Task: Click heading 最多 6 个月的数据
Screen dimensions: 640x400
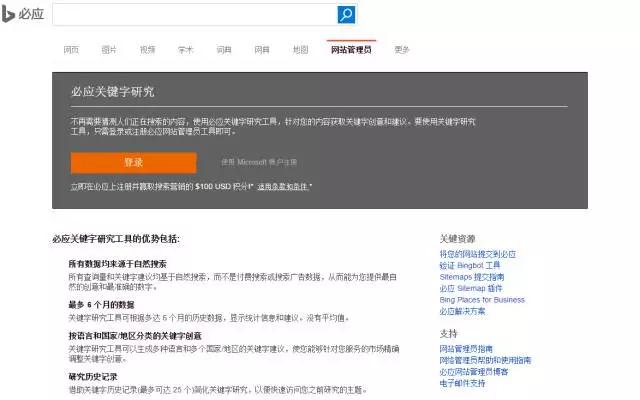Action: pyautogui.click(x=101, y=304)
